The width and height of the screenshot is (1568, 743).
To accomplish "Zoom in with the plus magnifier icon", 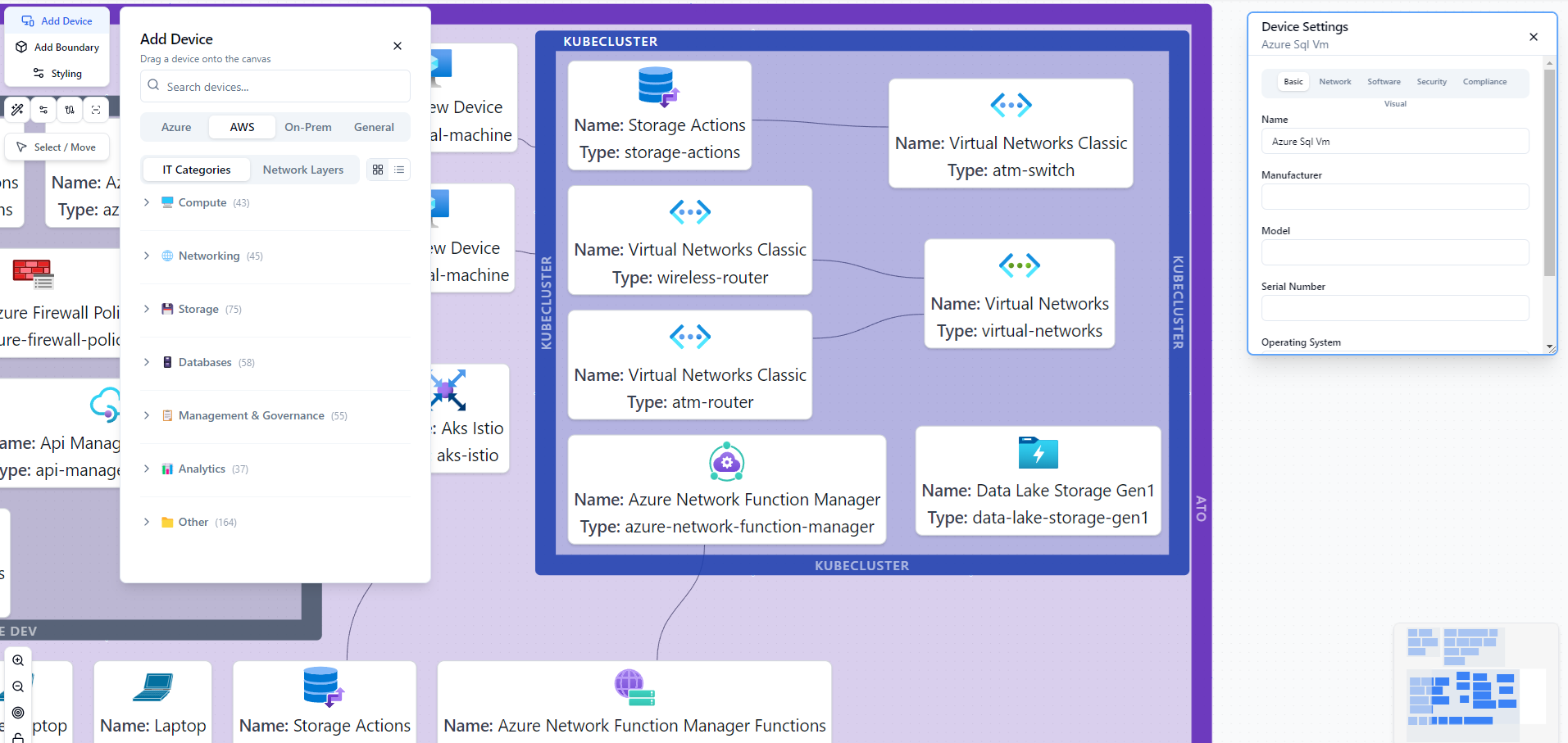I will (x=18, y=660).
